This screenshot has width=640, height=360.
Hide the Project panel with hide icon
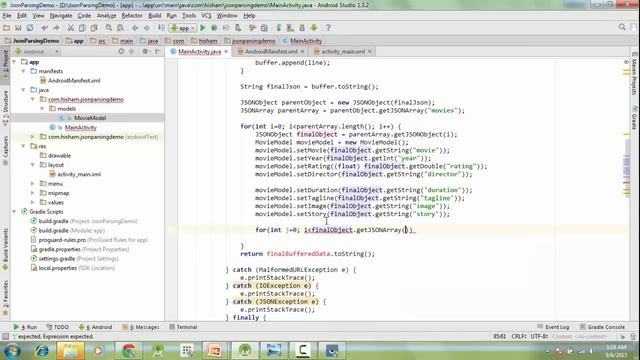coord(158,51)
